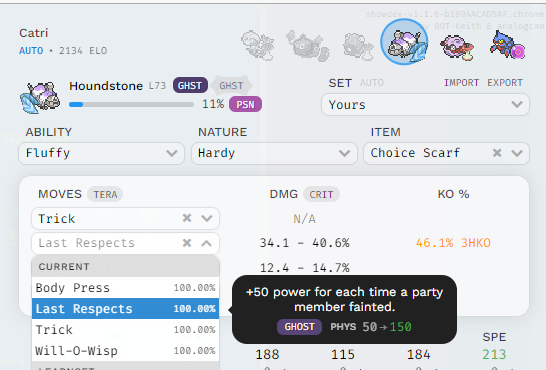This screenshot has height=370, width=546.
Task: Choose Last Respects from the move list
Action: point(125,308)
